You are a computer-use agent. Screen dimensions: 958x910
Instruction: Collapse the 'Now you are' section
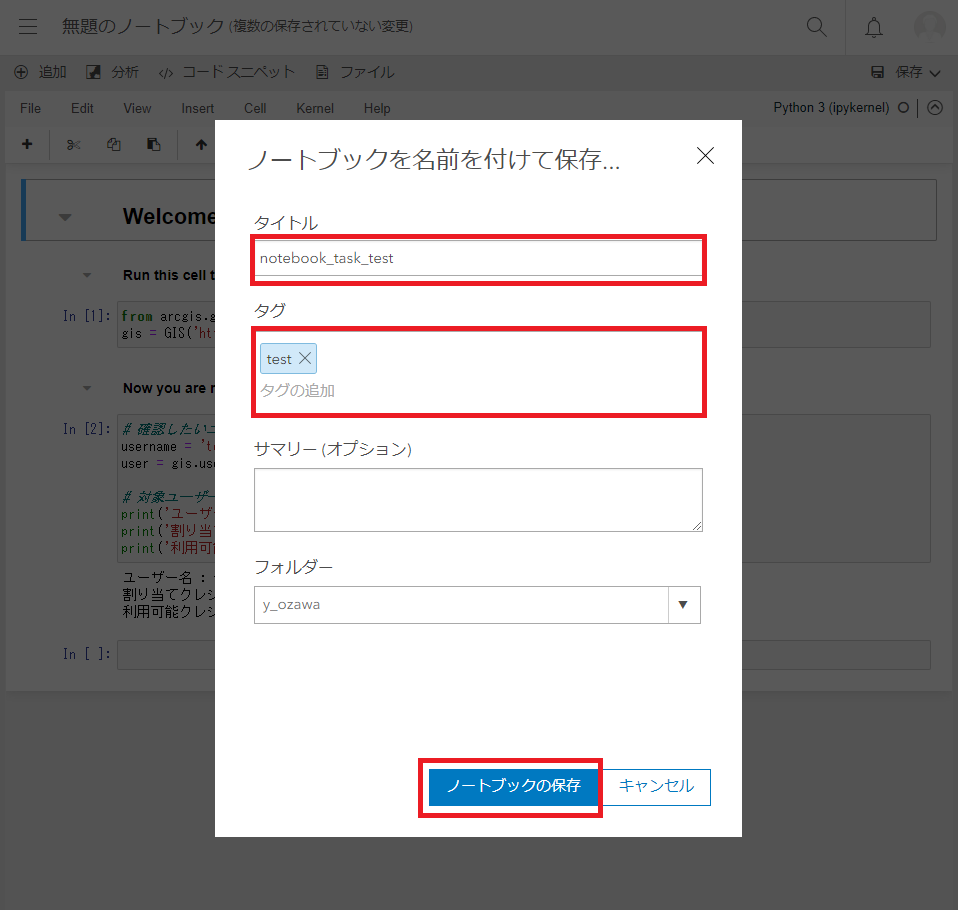pos(87,388)
